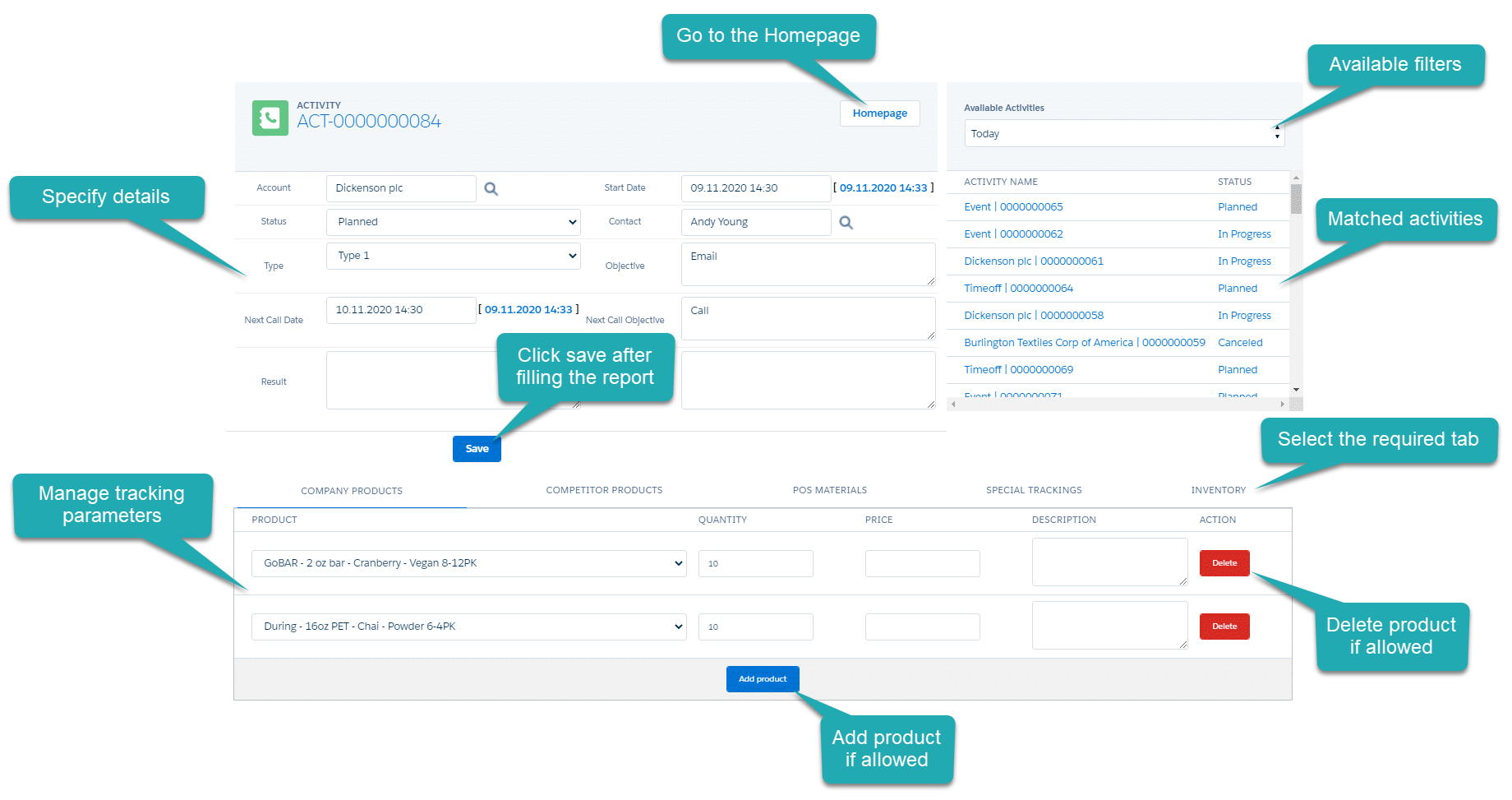Viewport: 1512px width, 800px height.
Task: Open the During Chai Powder product dropdown
Action: point(468,627)
